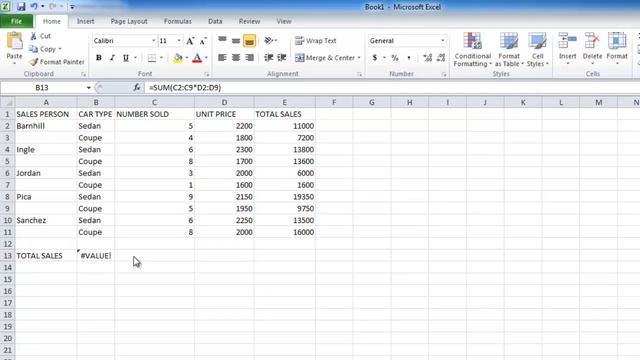The width and height of the screenshot is (640, 360).
Task: Click the increase indent icon
Action: click(x=282, y=58)
